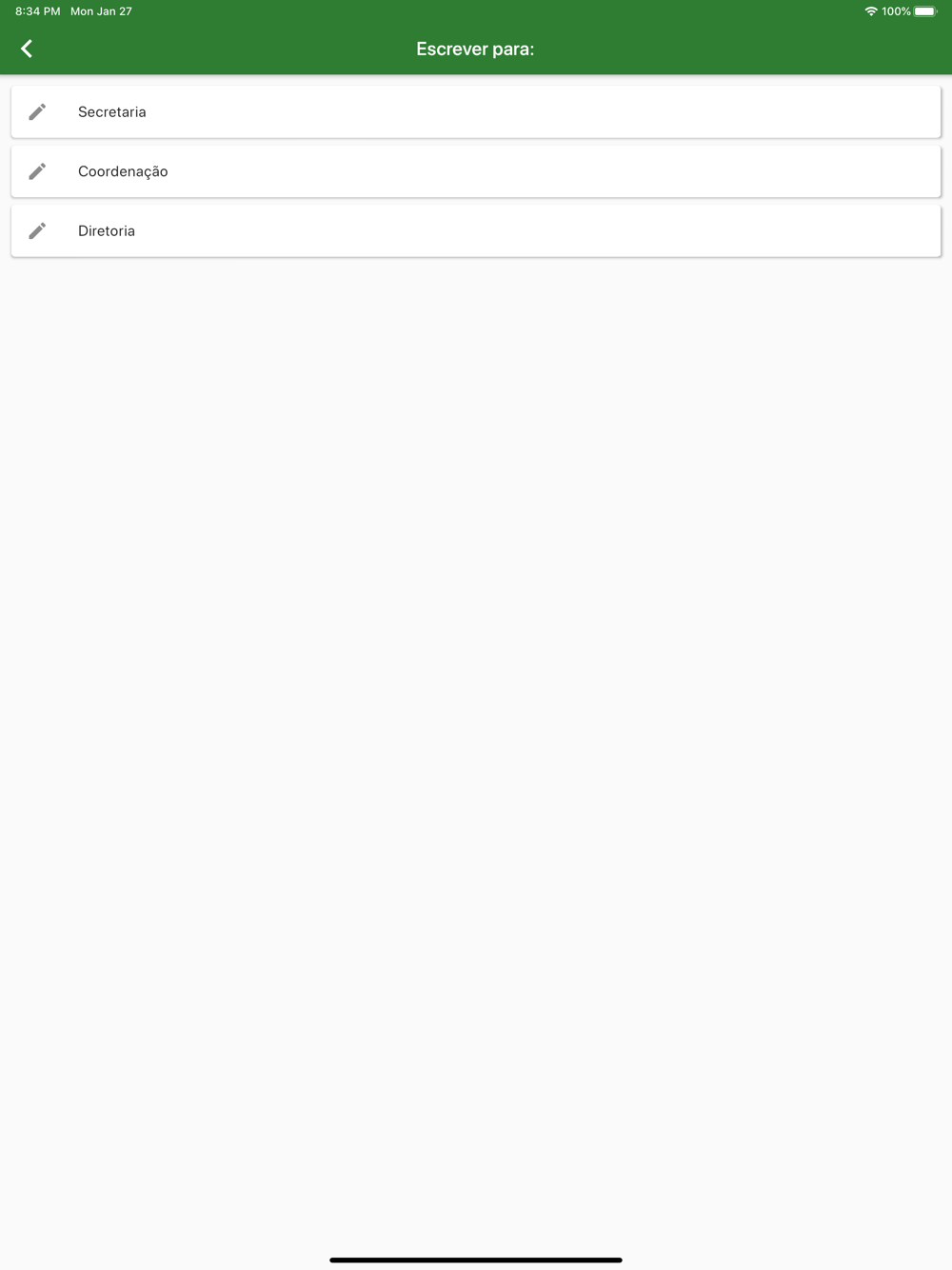Image resolution: width=952 pixels, height=1270 pixels.
Task: Click the battery icon in status bar
Action: 925,11
